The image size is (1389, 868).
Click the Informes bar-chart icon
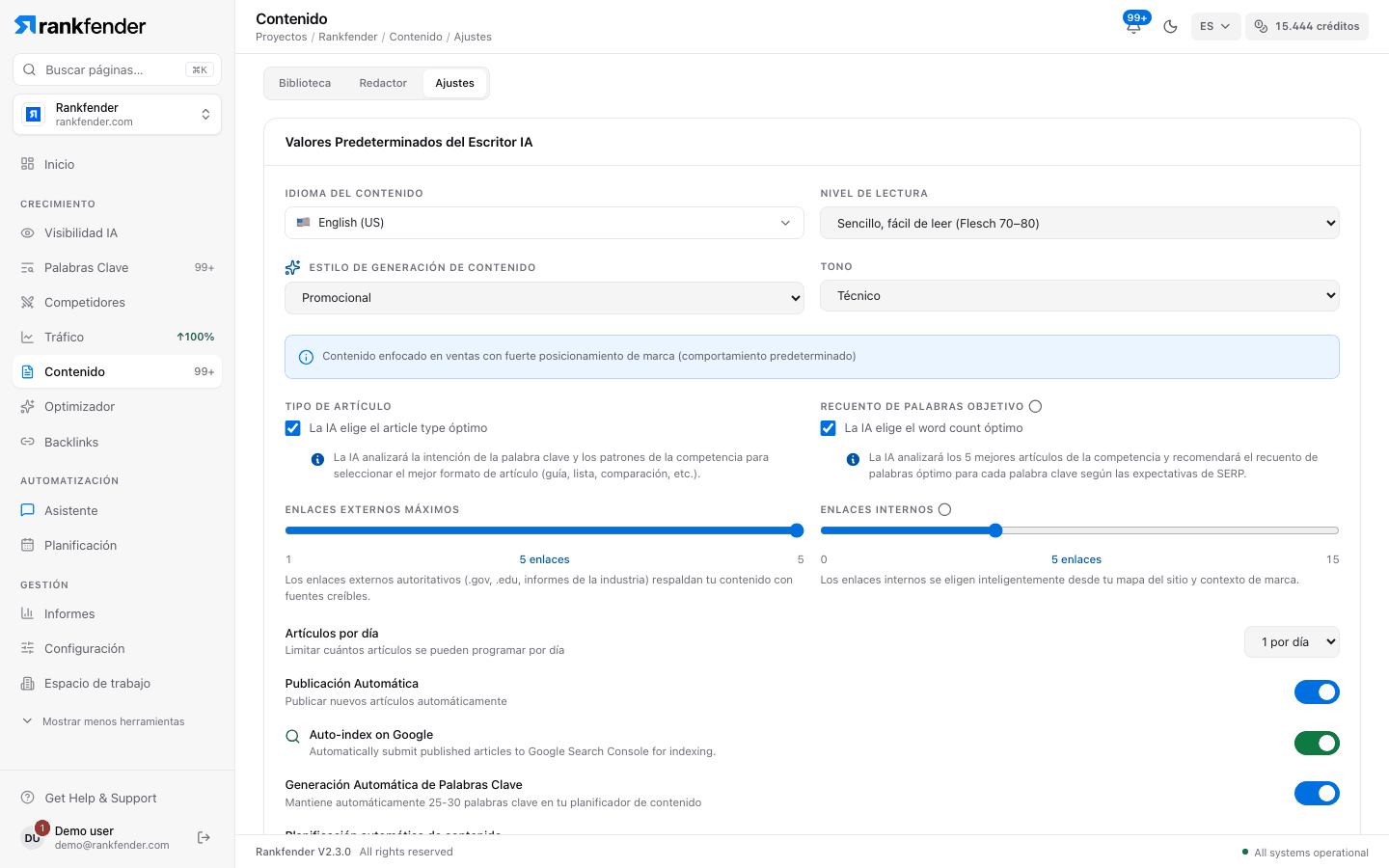pyautogui.click(x=27, y=613)
